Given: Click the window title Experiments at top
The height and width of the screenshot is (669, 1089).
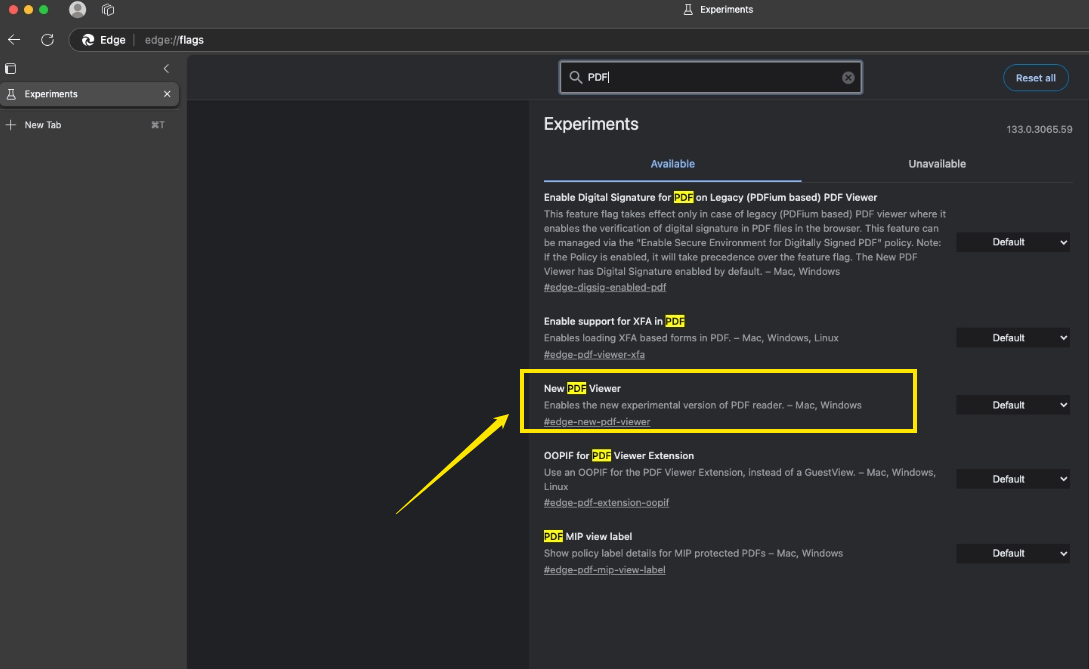Looking at the screenshot, I should (x=726, y=10).
